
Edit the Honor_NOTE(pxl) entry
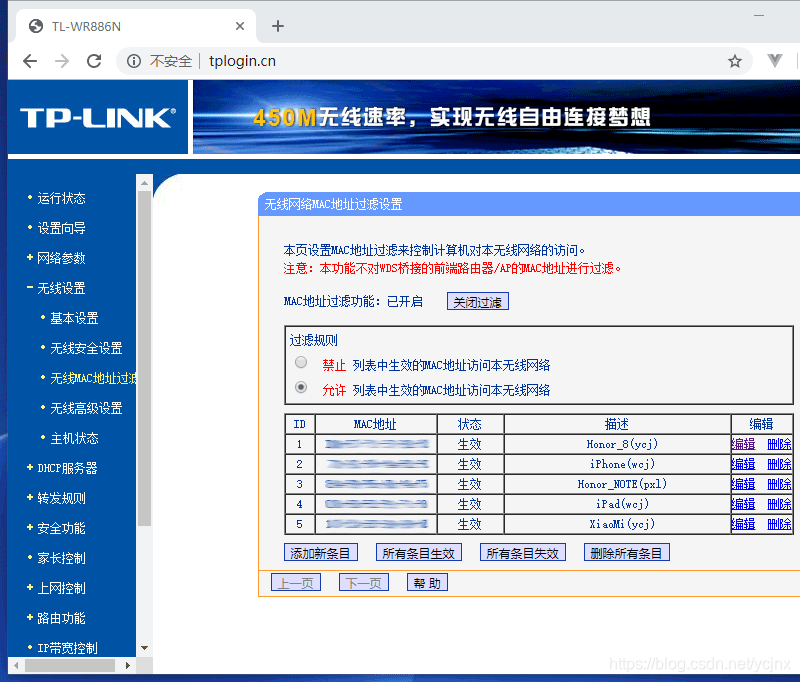743,484
